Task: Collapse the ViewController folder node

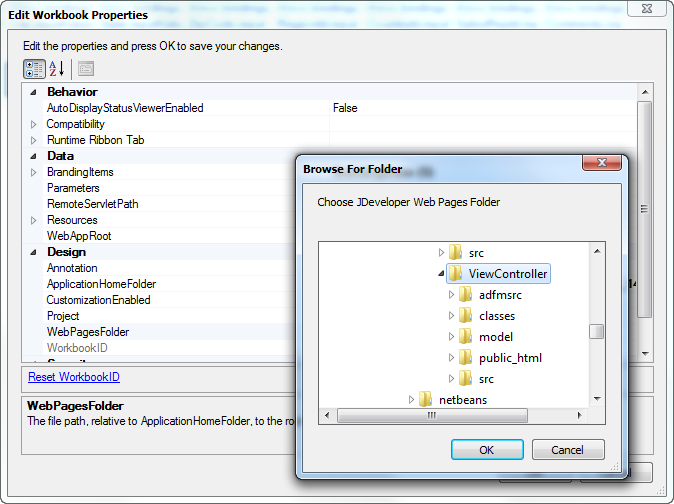Action: coord(441,274)
